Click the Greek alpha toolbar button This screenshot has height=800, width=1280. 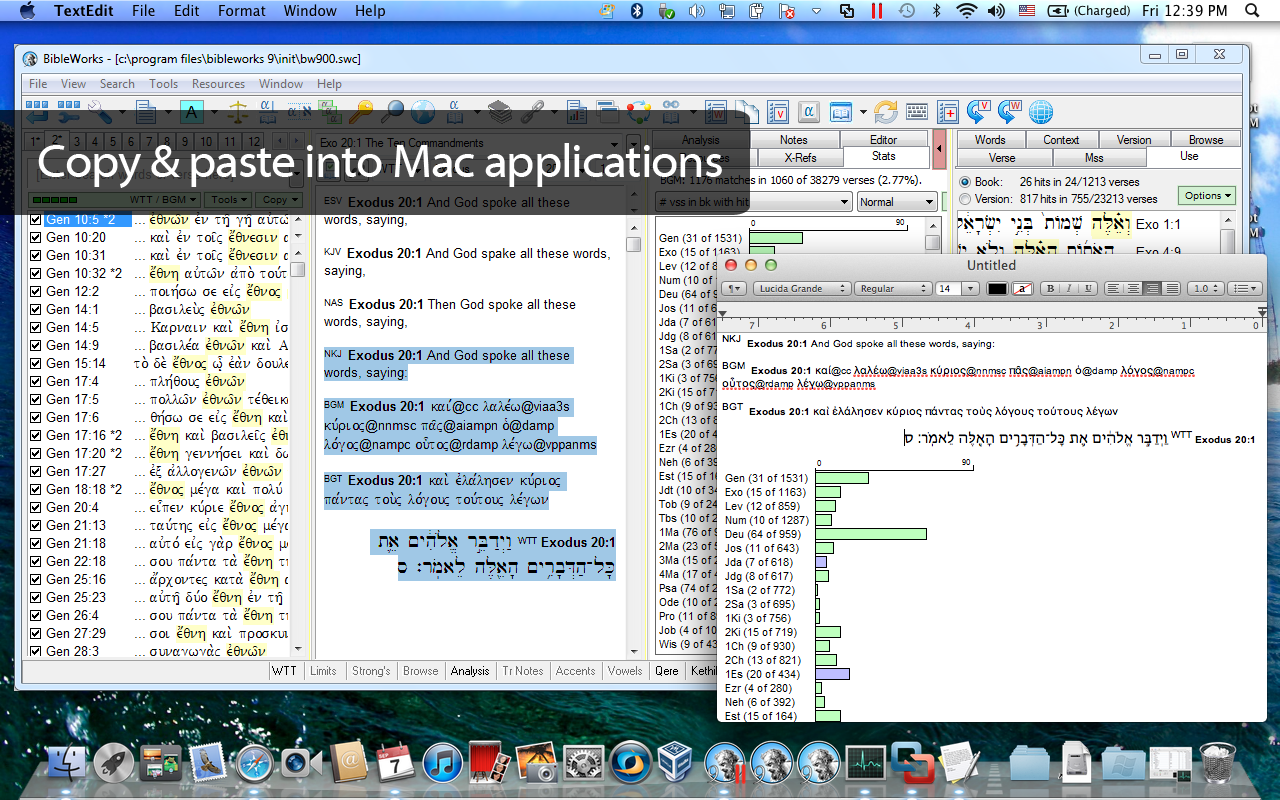pos(809,111)
